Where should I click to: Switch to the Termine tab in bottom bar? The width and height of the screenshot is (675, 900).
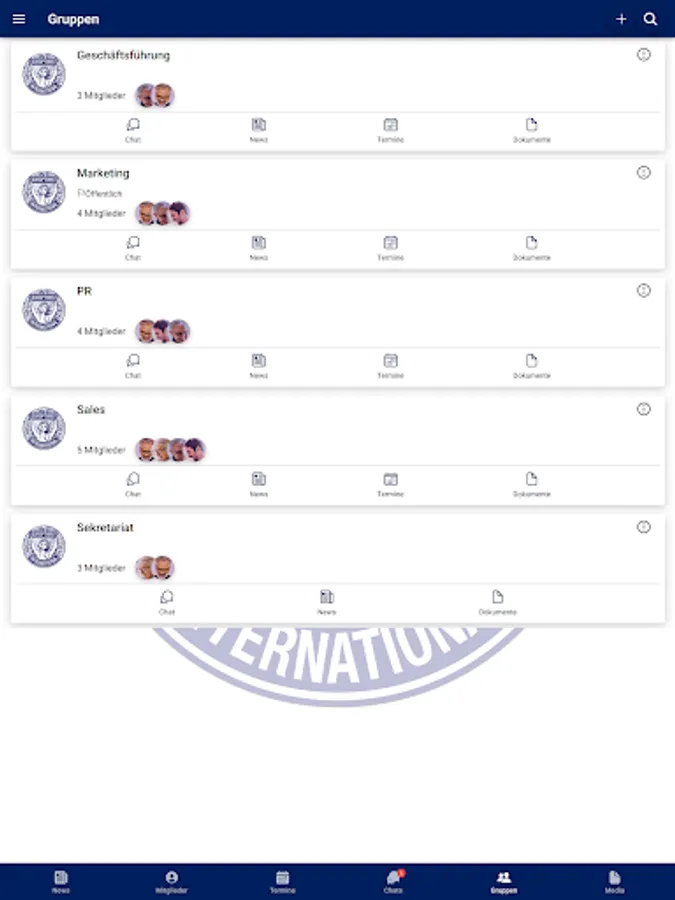coord(282,882)
